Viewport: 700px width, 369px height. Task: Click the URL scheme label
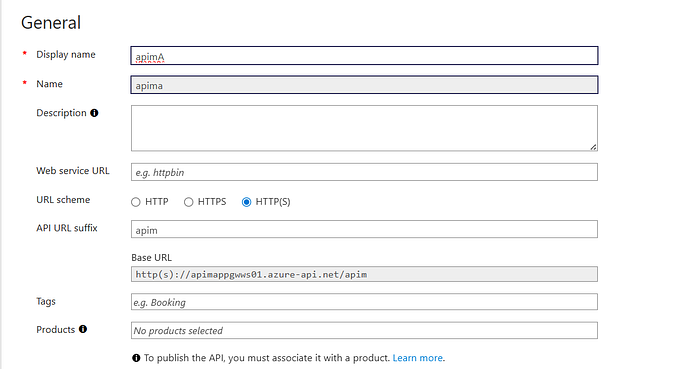[x=63, y=200]
